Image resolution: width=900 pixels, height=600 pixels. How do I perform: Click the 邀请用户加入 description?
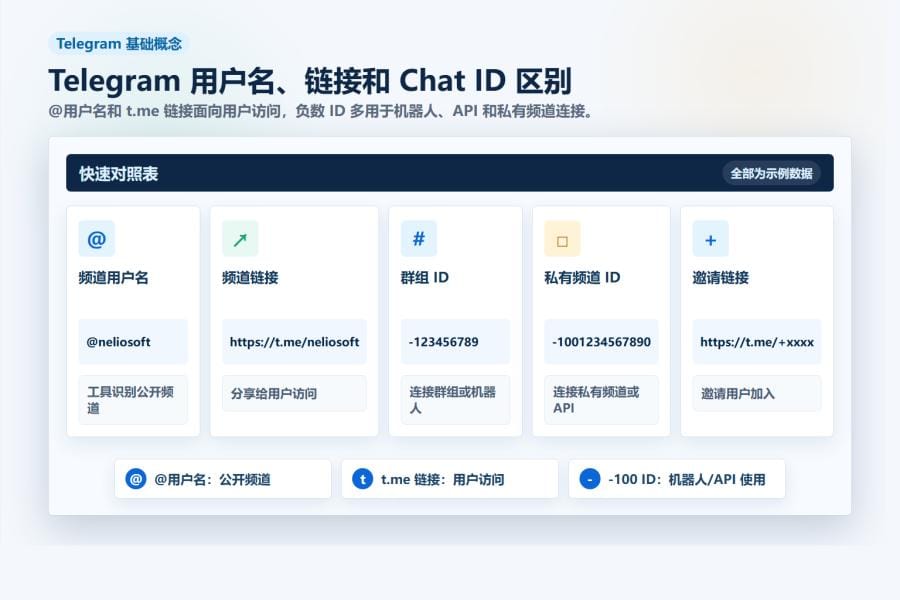click(757, 393)
